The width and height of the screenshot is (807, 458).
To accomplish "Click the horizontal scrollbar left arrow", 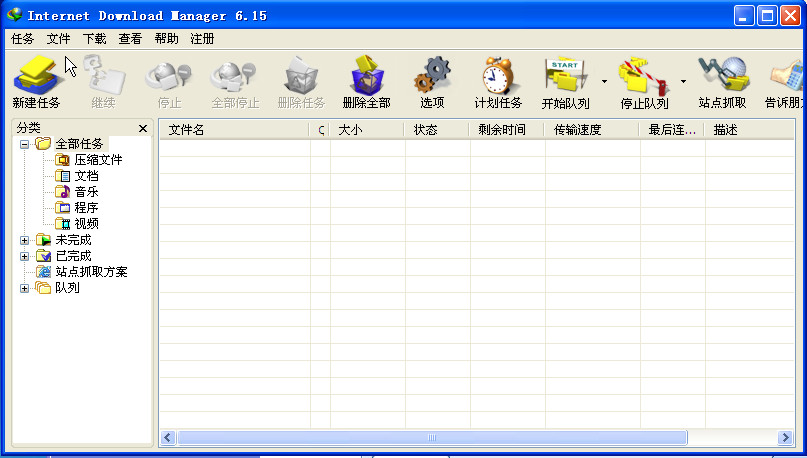I will [168, 437].
